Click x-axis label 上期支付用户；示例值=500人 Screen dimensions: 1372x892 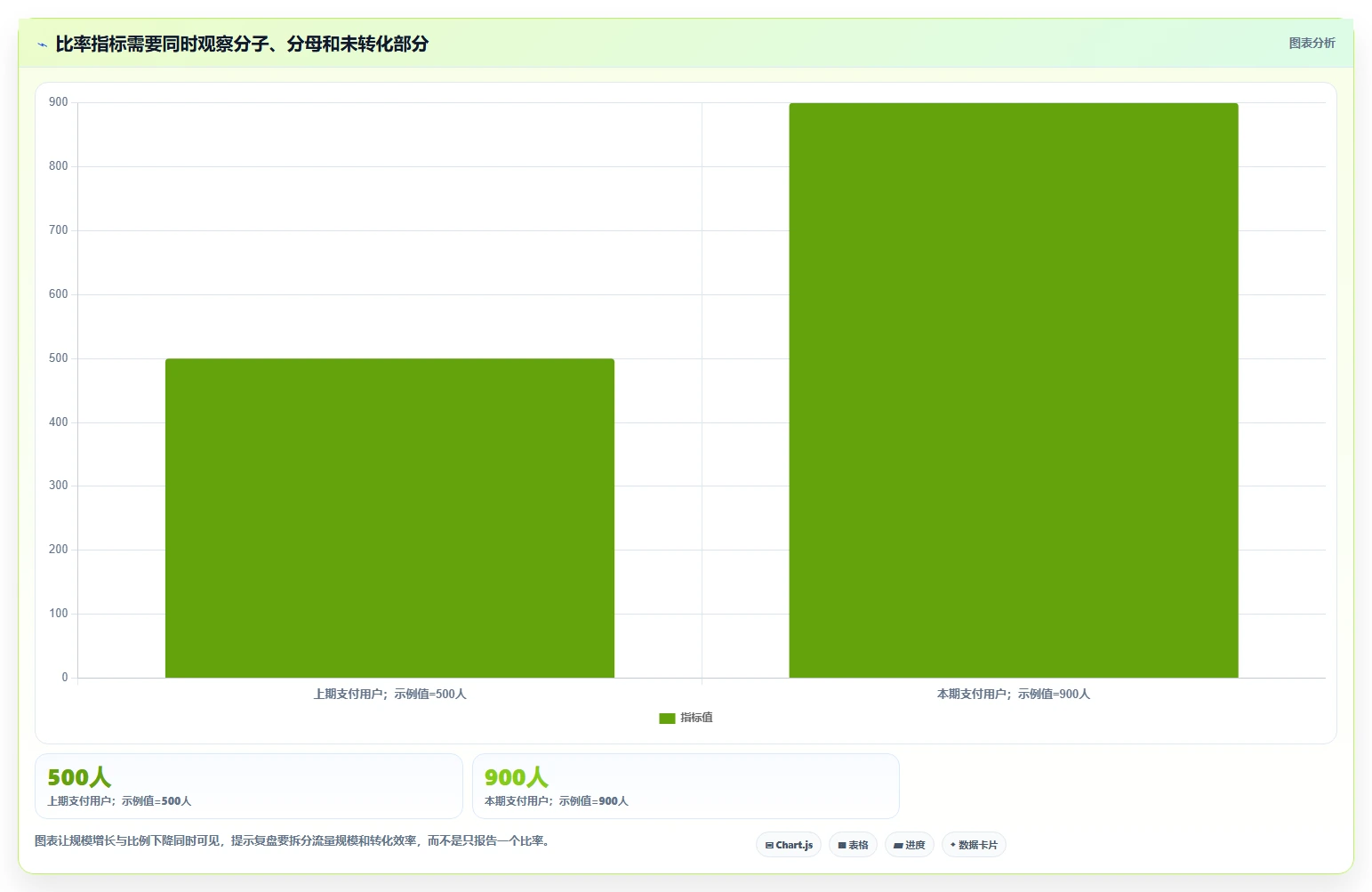tap(389, 694)
